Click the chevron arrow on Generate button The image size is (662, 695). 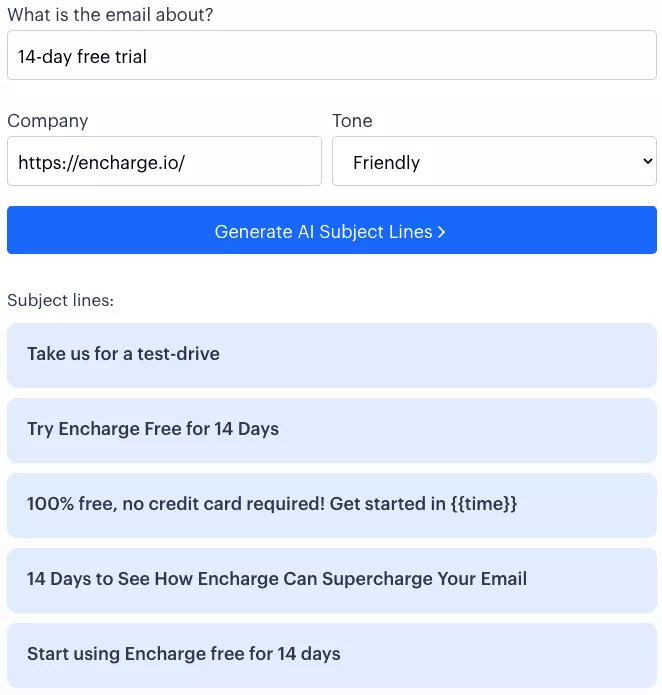(x=441, y=232)
